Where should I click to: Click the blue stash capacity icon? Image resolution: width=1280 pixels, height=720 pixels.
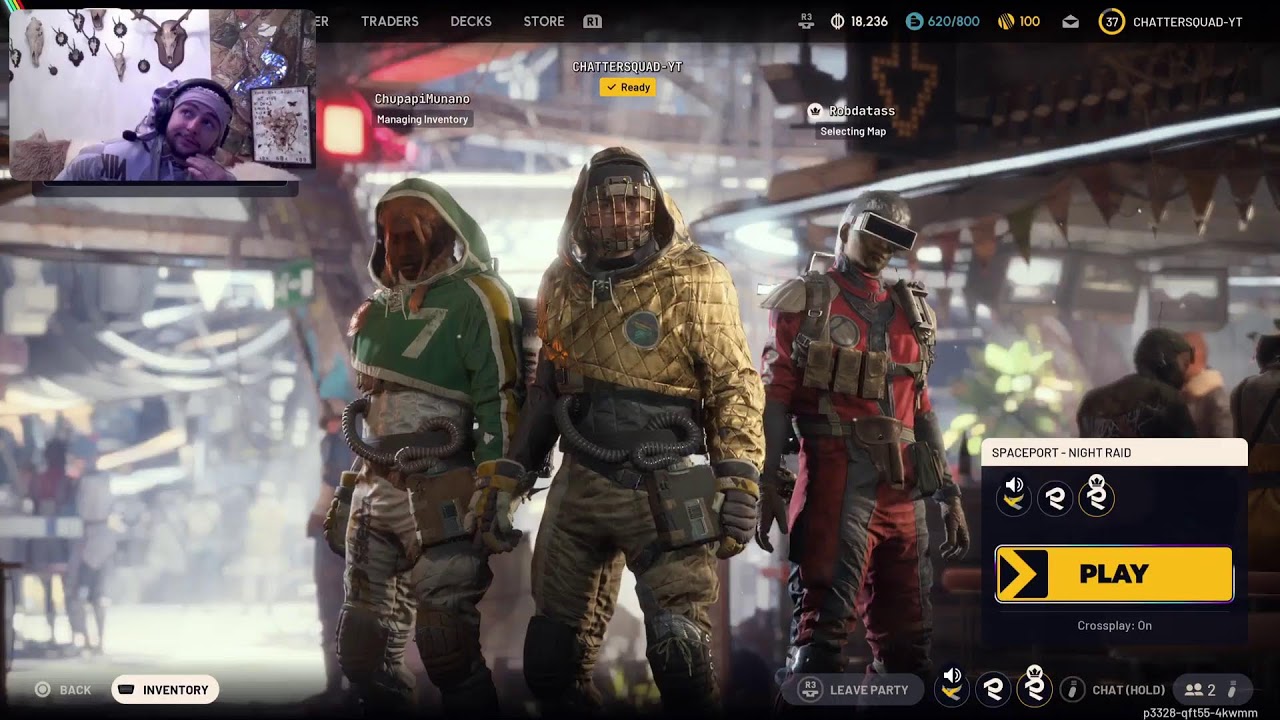[x=913, y=21]
